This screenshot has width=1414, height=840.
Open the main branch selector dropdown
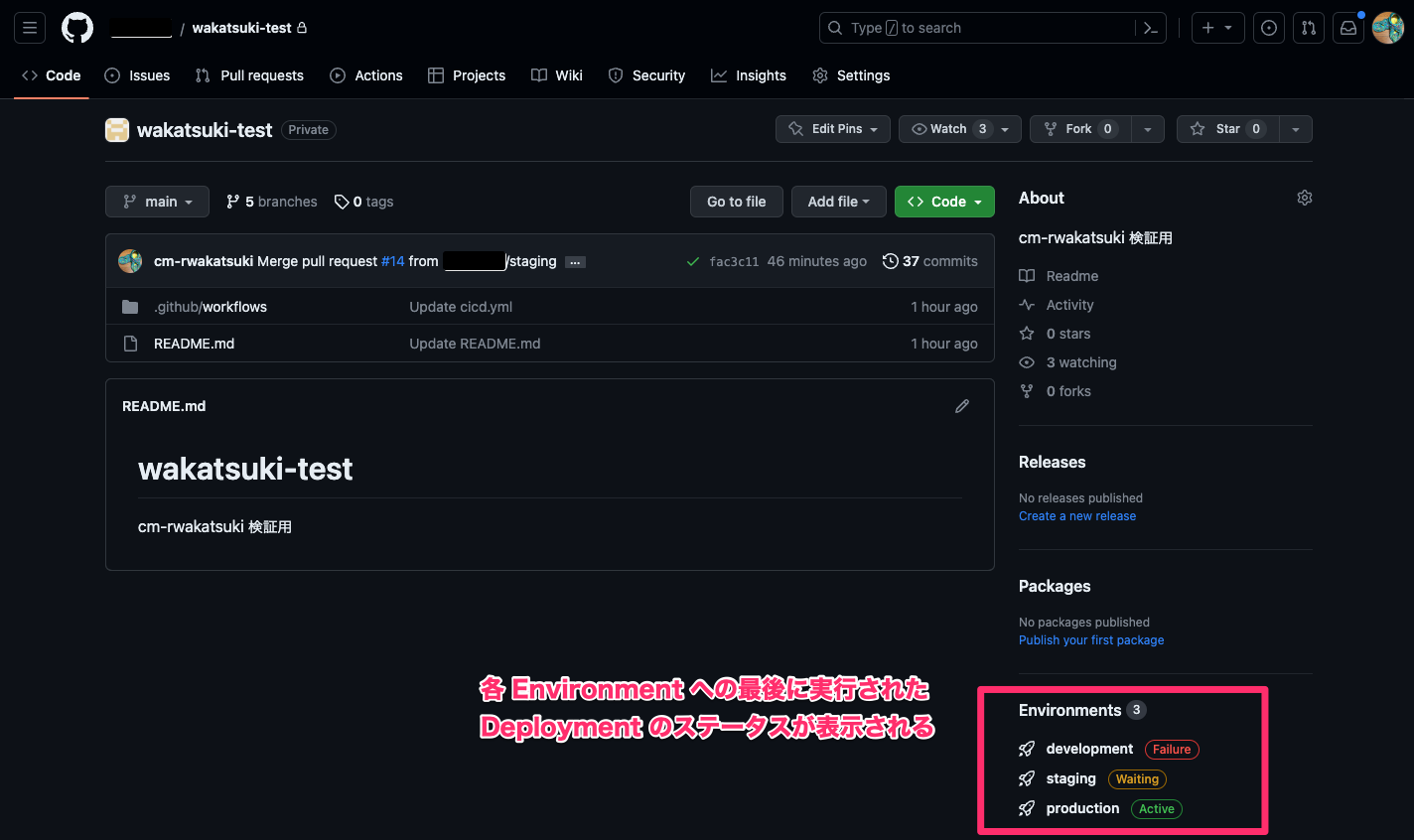pos(157,202)
